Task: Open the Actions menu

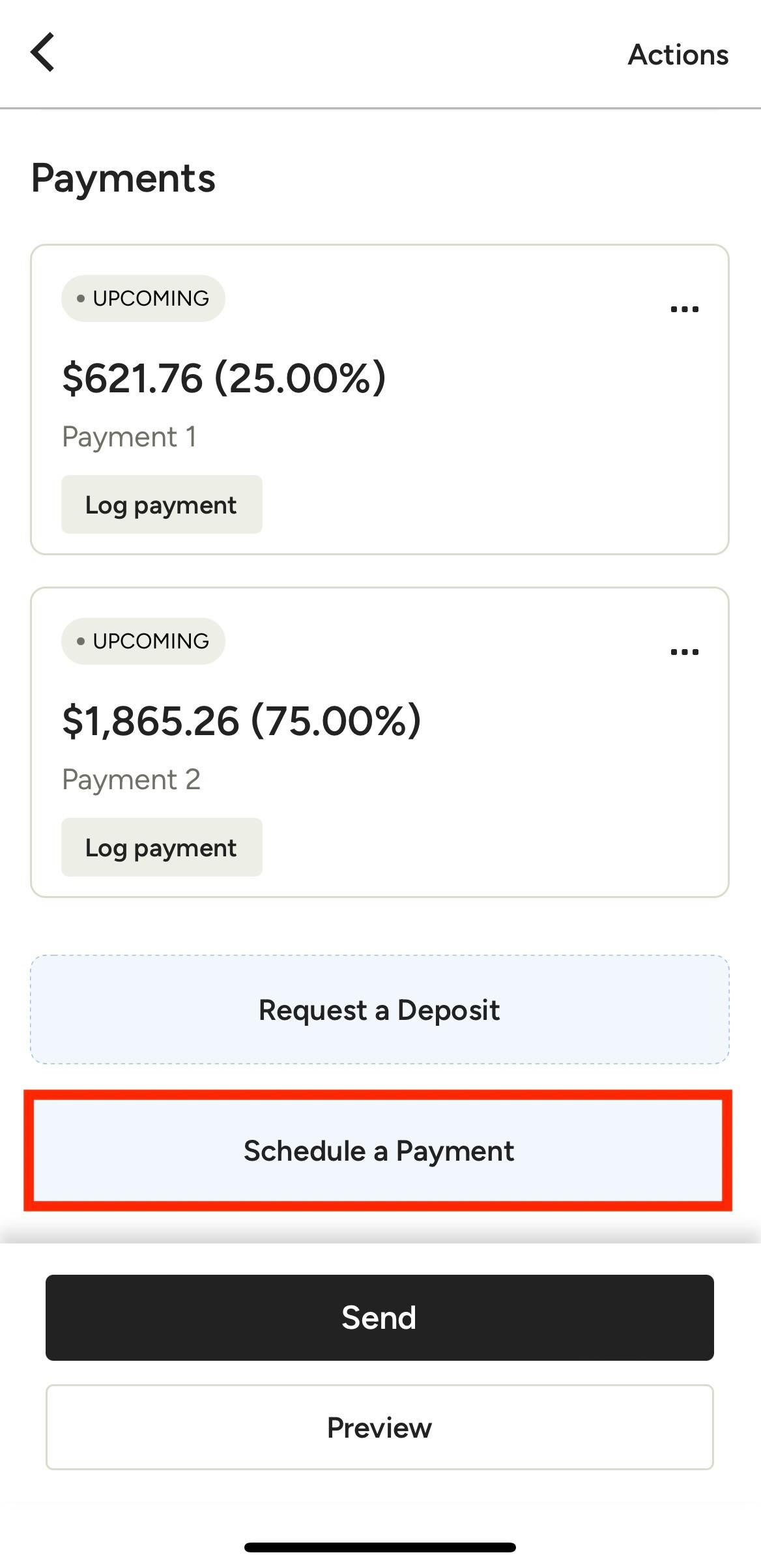Action: click(678, 55)
